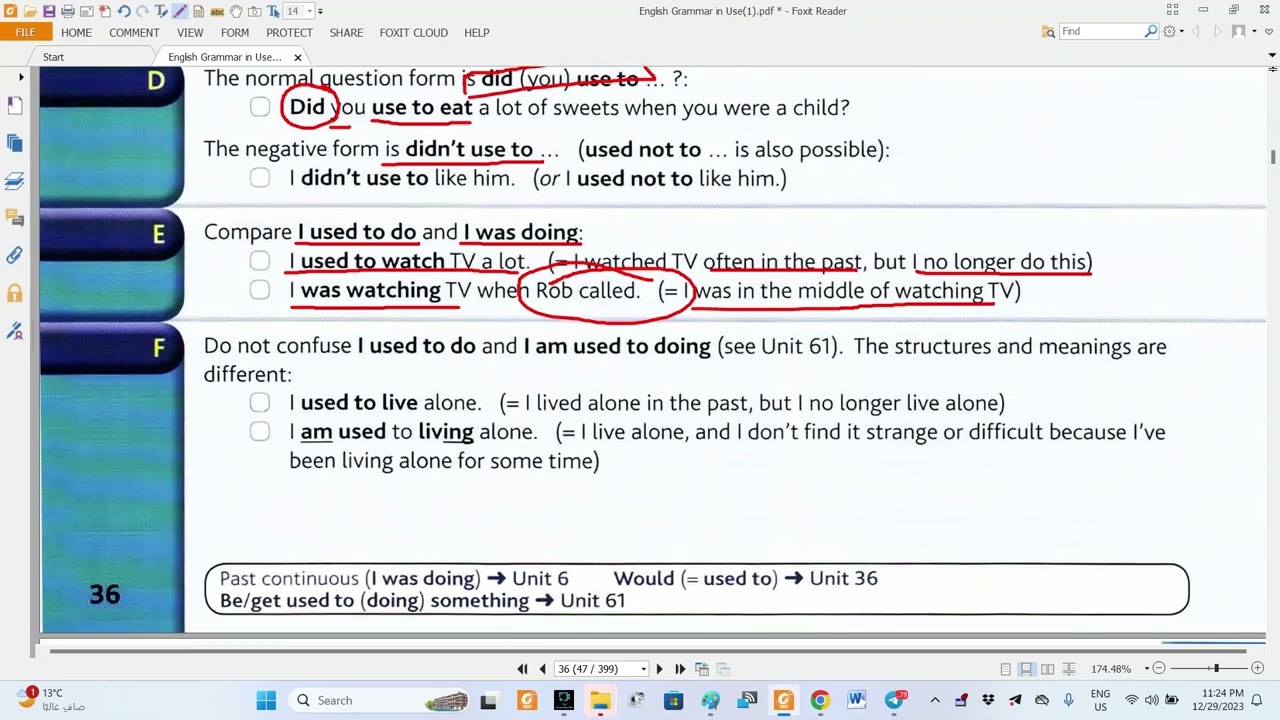Open the FILE menu
The width and height of the screenshot is (1280, 720).
(x=25, y=32)
